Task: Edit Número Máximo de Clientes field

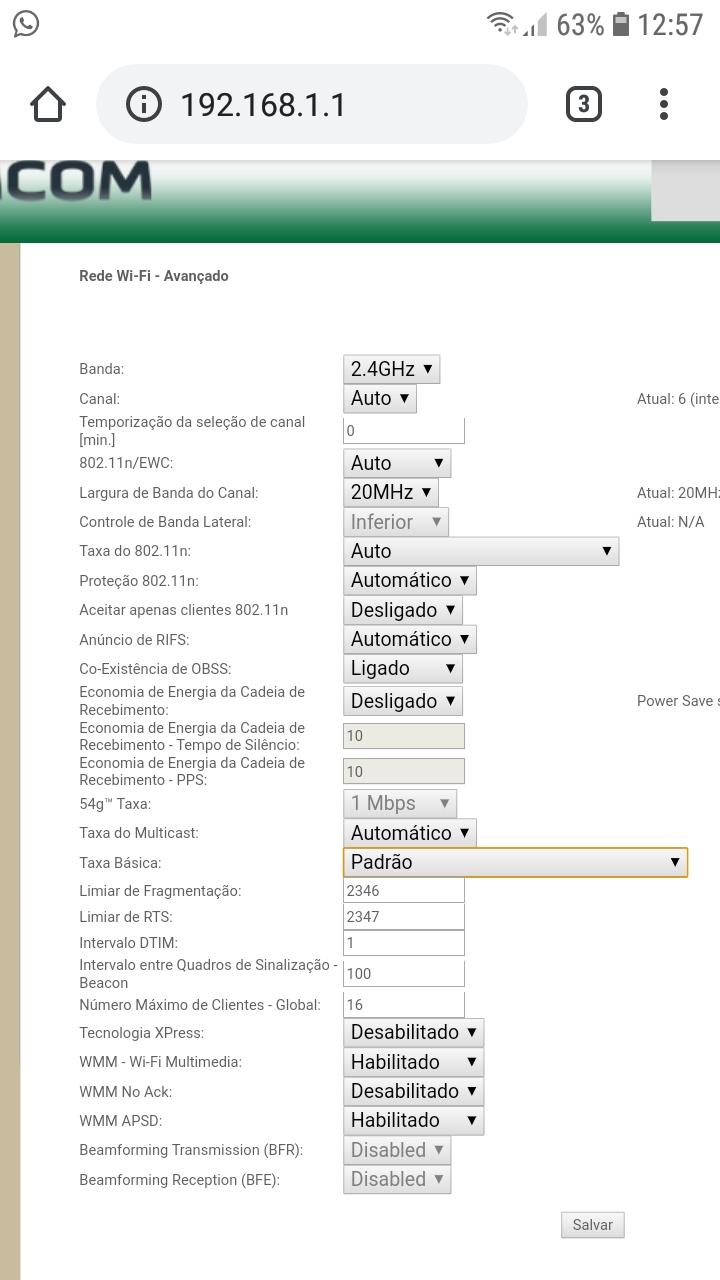Action: coord(404,1004)
